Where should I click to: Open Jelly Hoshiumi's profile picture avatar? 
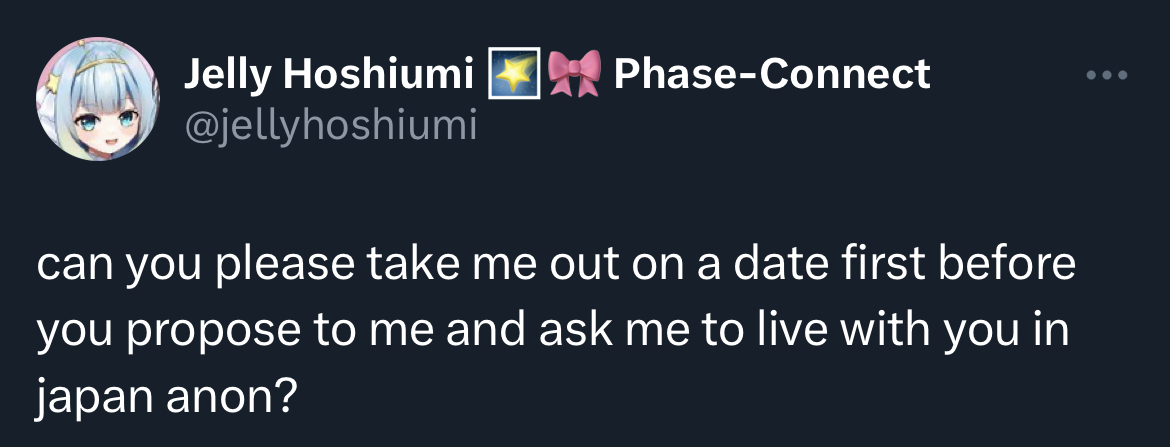[98, 99]
